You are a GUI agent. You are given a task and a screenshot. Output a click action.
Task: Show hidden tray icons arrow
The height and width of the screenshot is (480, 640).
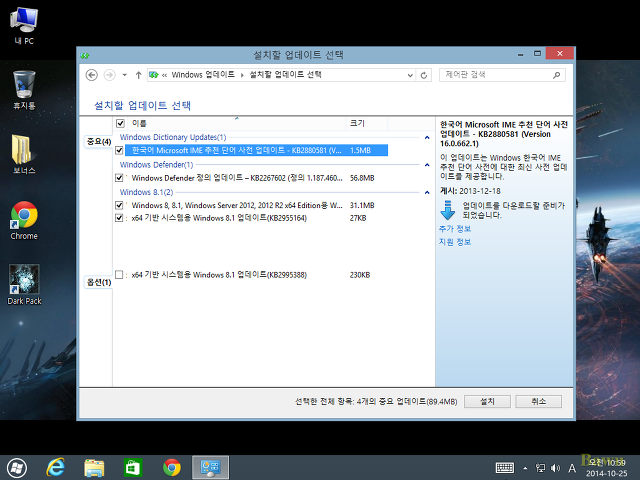point(525,468)
